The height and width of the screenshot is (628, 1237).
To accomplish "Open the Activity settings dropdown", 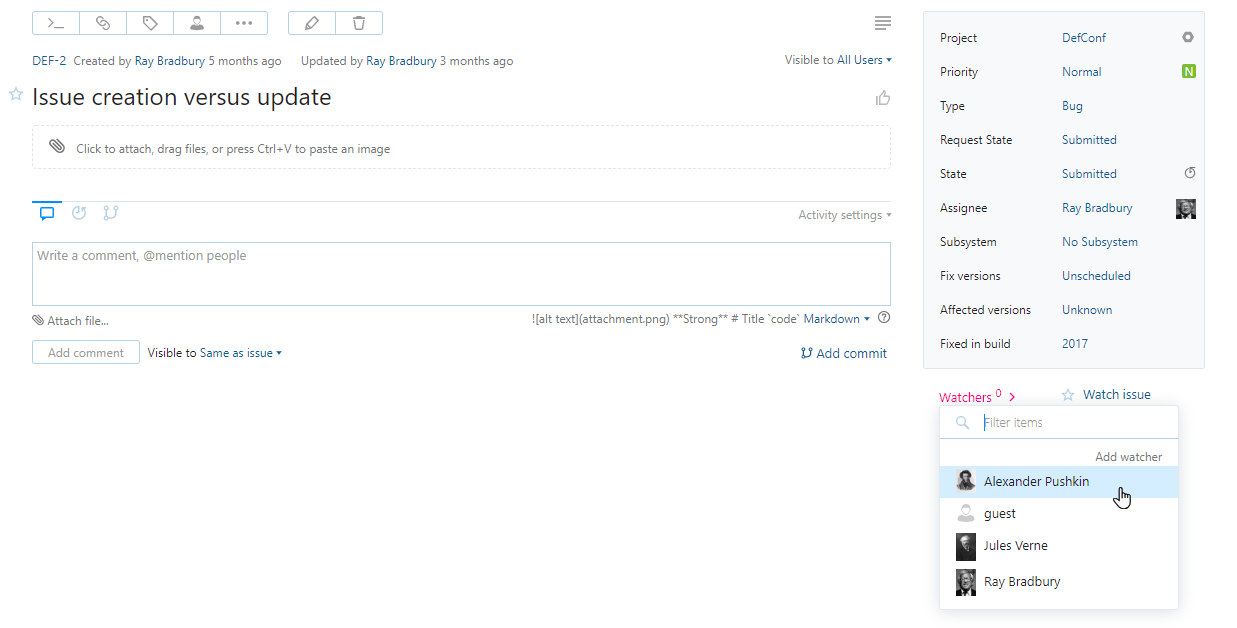I will tap(843, 214).
